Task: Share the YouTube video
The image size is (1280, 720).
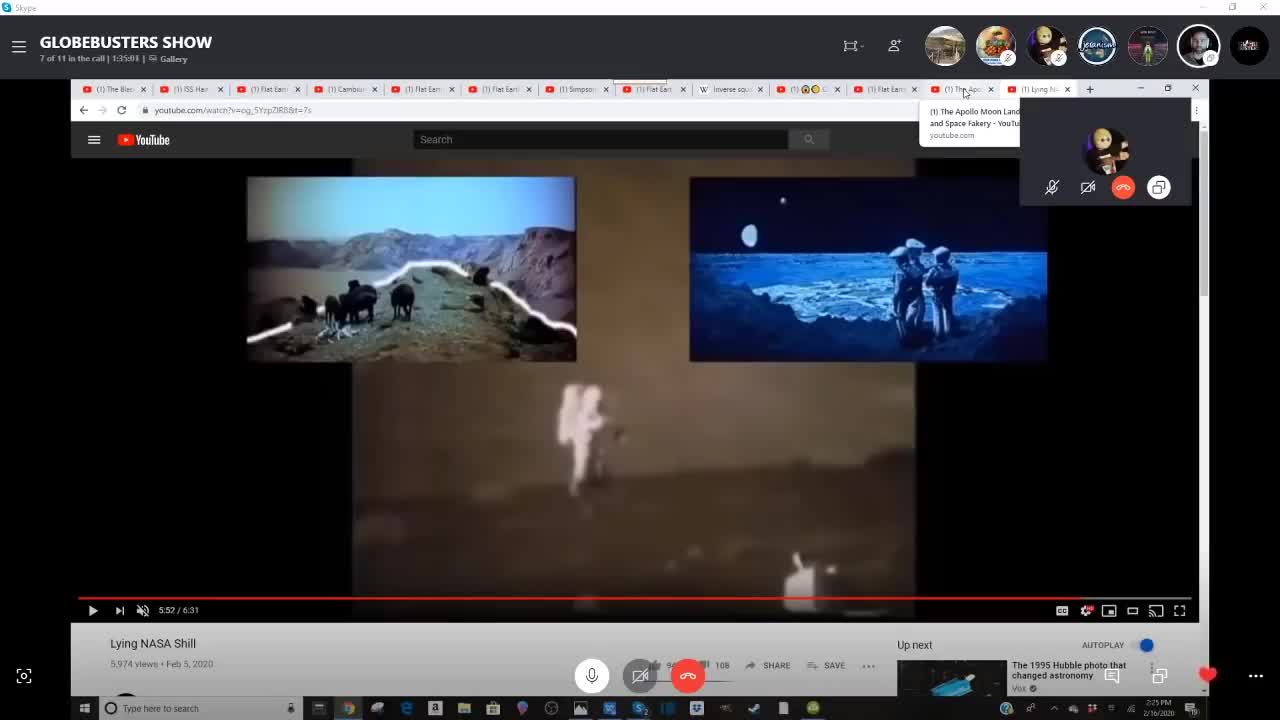Action: pos(768,665)
